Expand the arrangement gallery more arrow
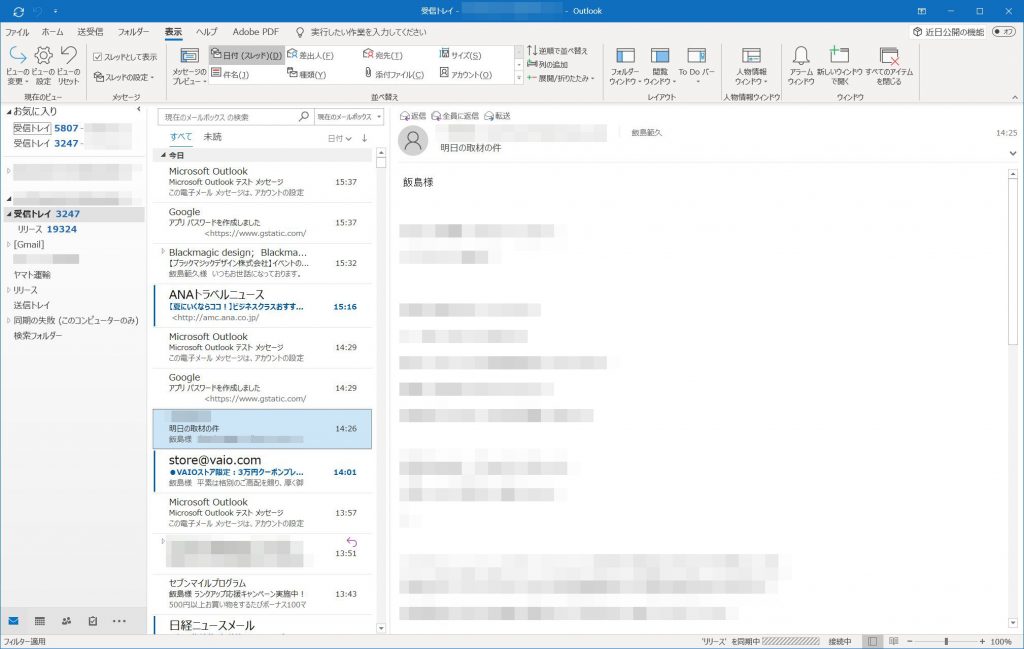The image size is (1024, 649). click(519, 78)
